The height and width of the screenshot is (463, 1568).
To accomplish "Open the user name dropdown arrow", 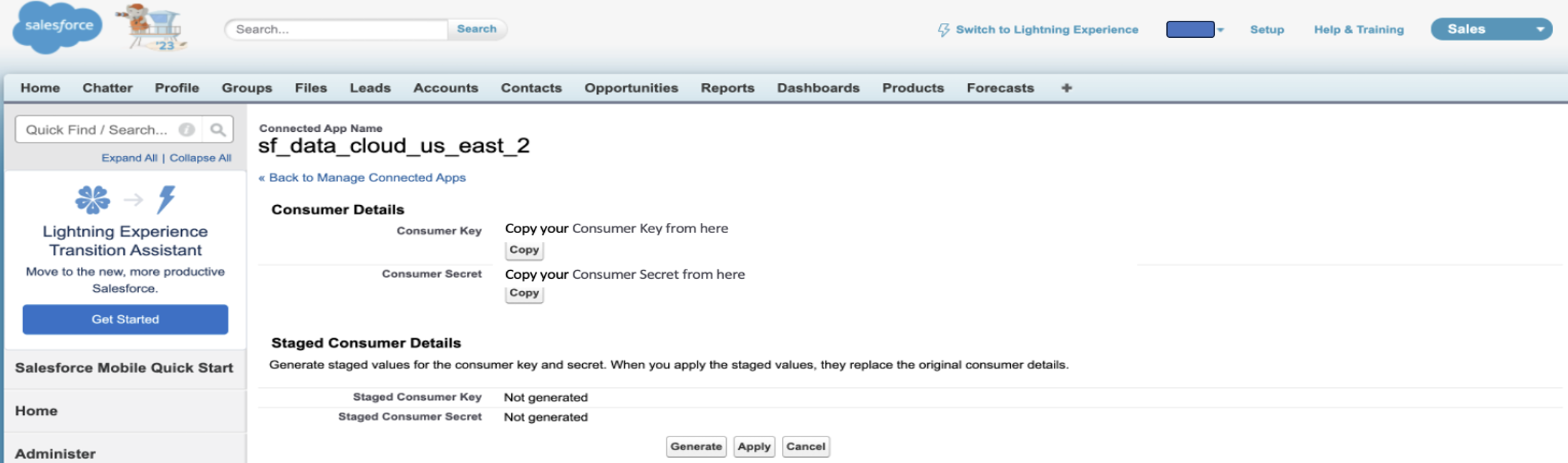I will pos(1221,30).
